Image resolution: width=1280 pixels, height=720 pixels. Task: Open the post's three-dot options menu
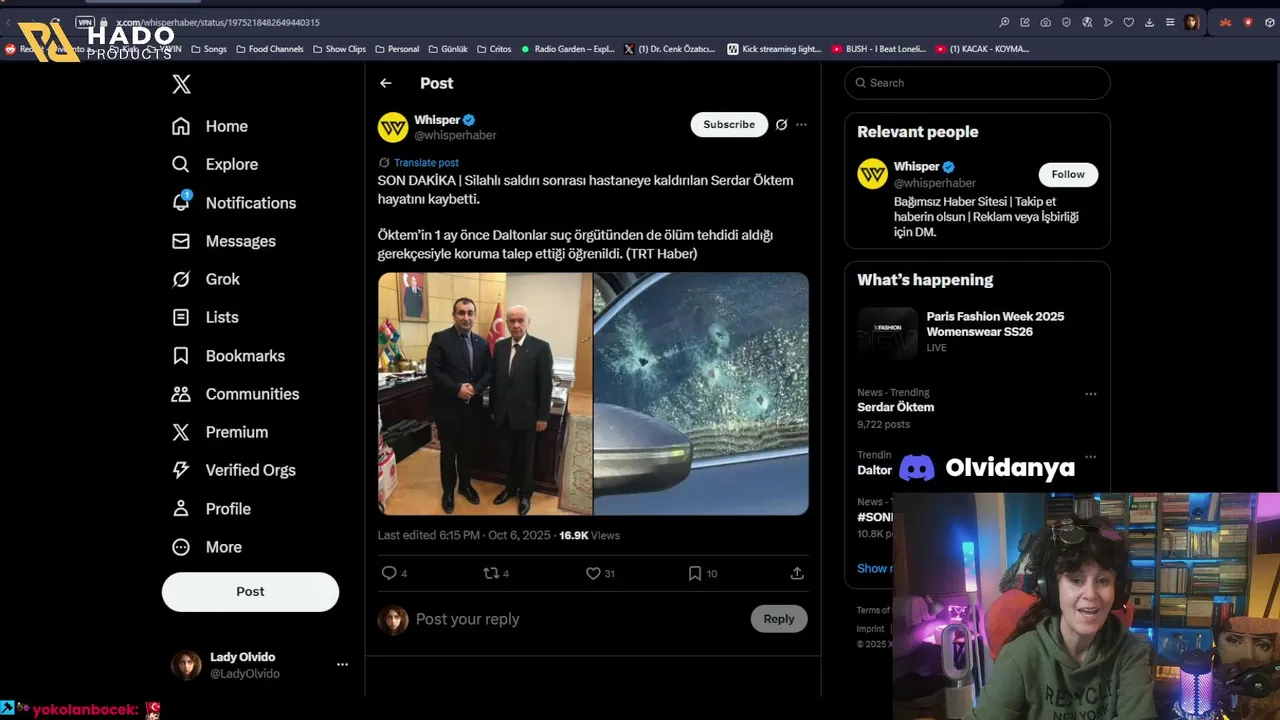801,125
